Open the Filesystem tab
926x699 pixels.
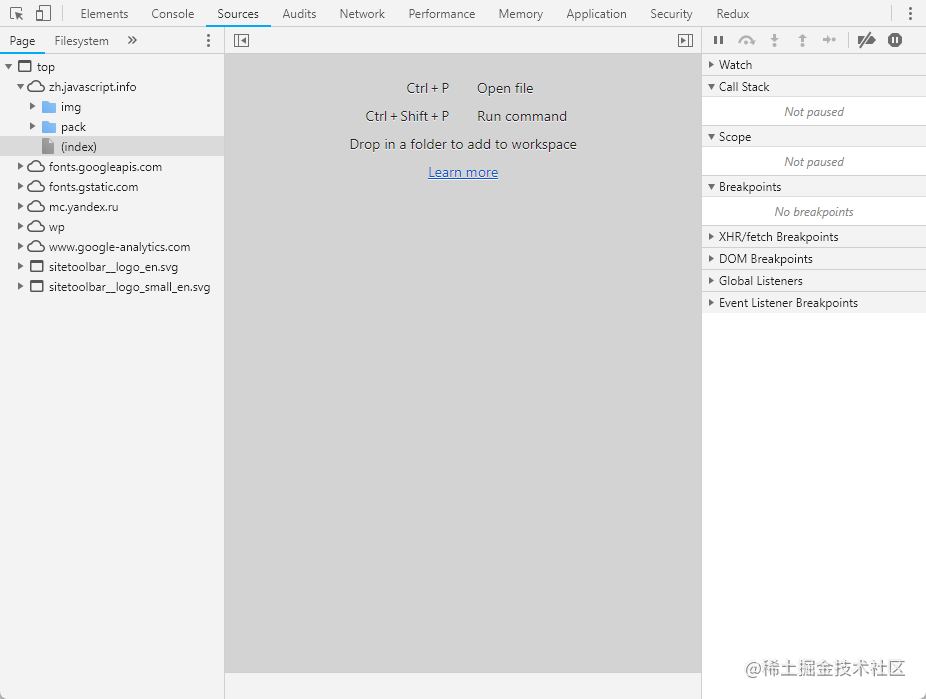81,40
